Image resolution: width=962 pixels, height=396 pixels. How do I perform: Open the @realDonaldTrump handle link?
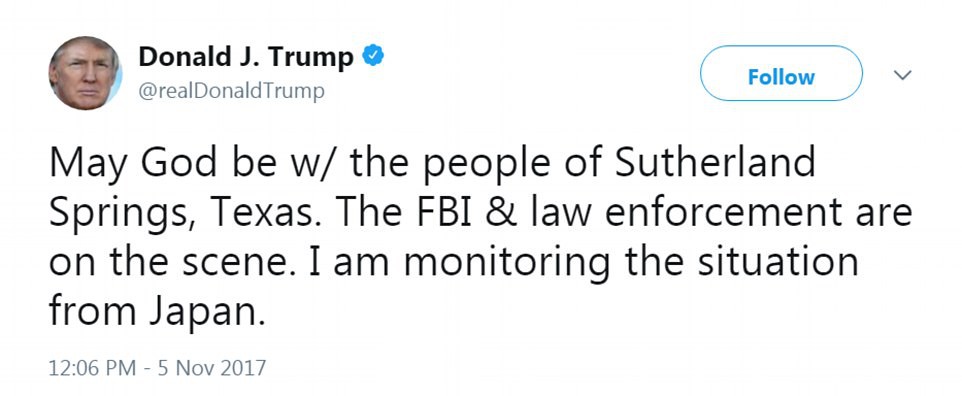coord(231,91)
